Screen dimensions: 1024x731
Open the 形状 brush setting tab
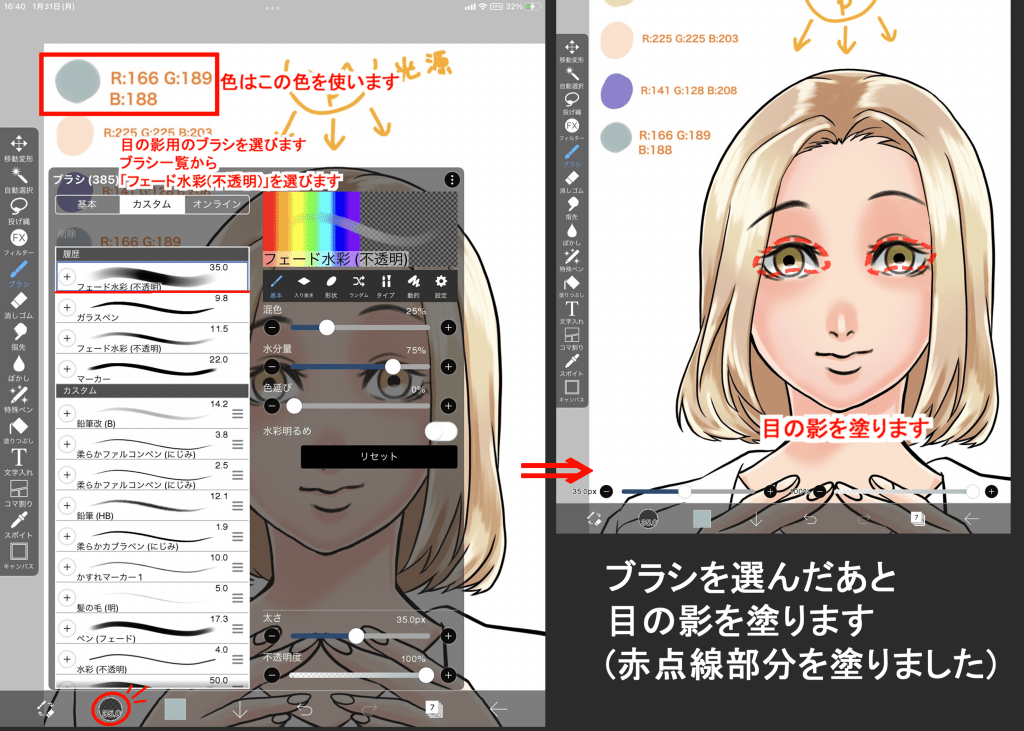coord(331,285)
